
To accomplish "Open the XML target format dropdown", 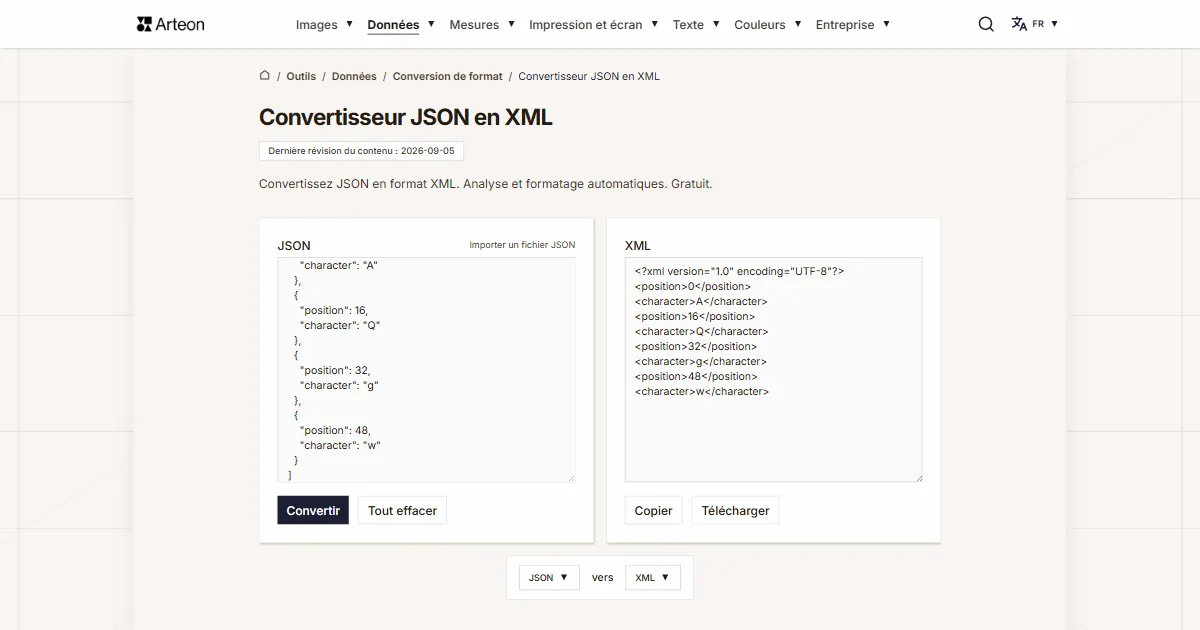I will [653, 577].
